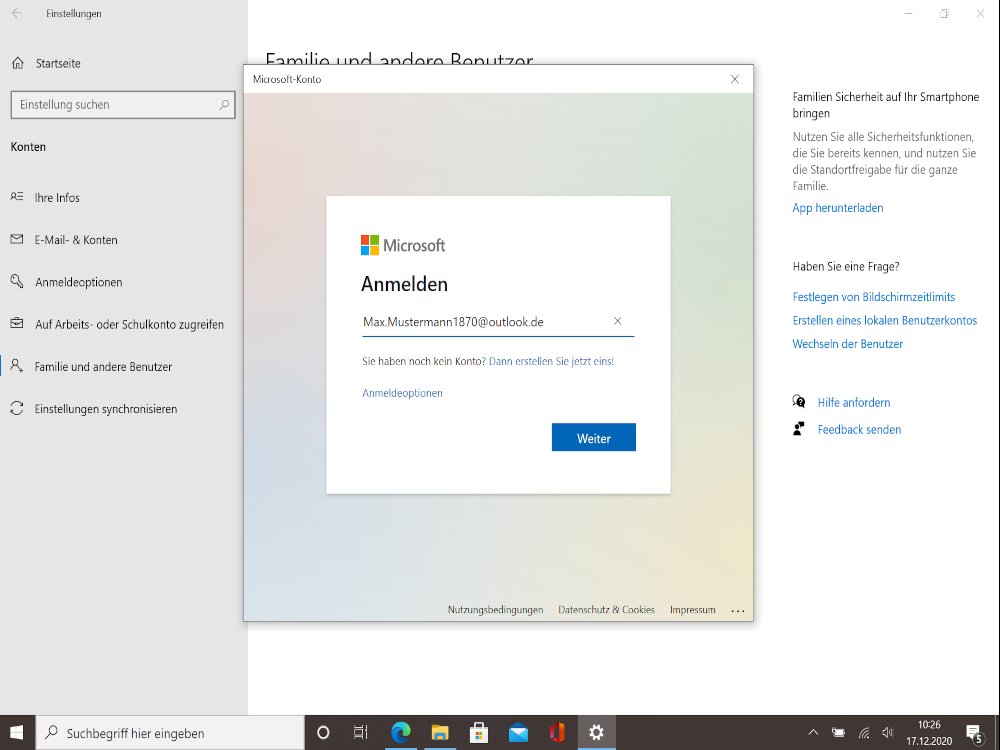The width and height of the screenshot is (1000, 750).
Task: Open the Office app on taskbar
Action: (x=557, y=733)
